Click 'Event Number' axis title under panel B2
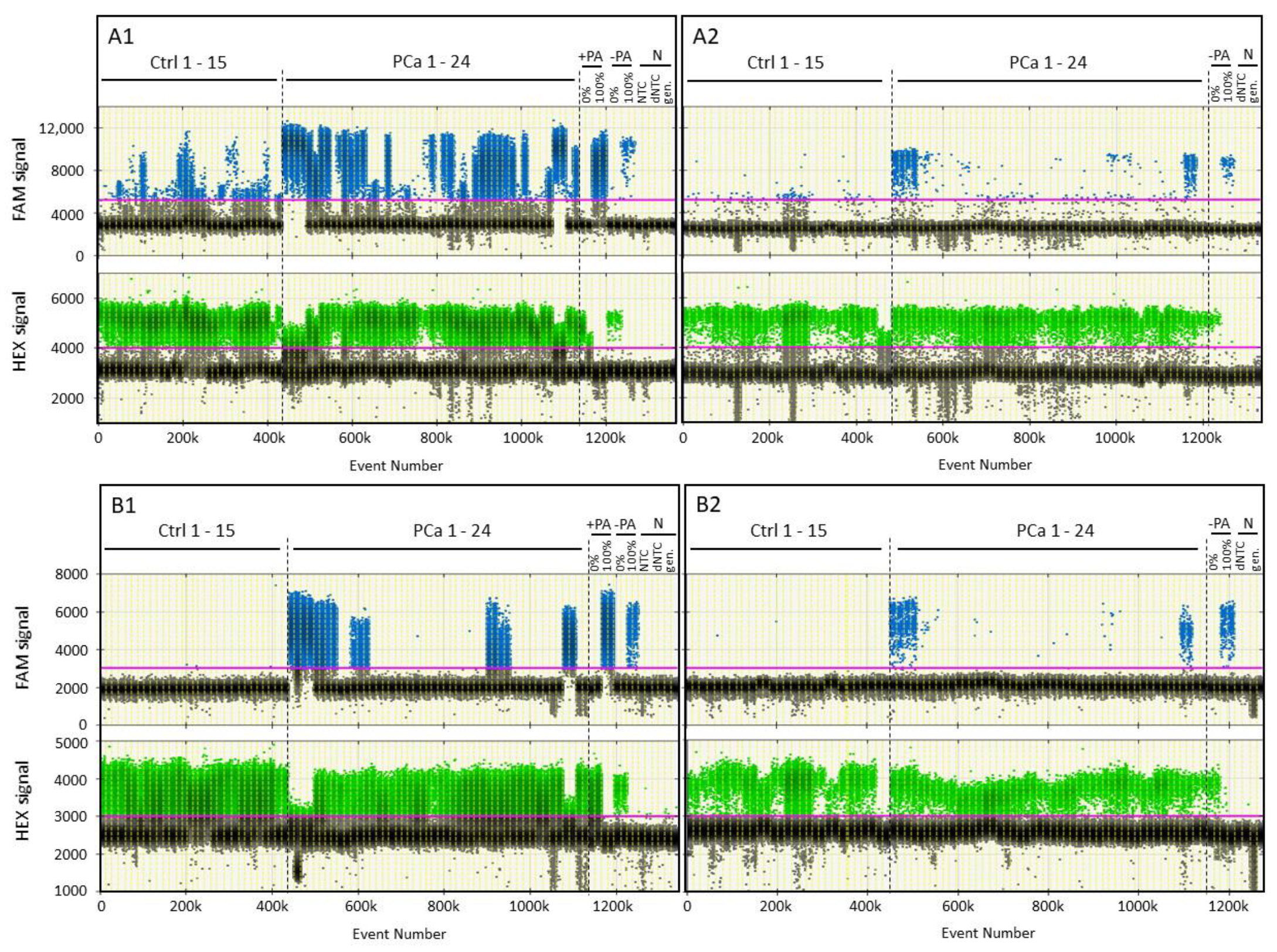The width and height of the screenshot is (1277, 952). pos(987,933)
